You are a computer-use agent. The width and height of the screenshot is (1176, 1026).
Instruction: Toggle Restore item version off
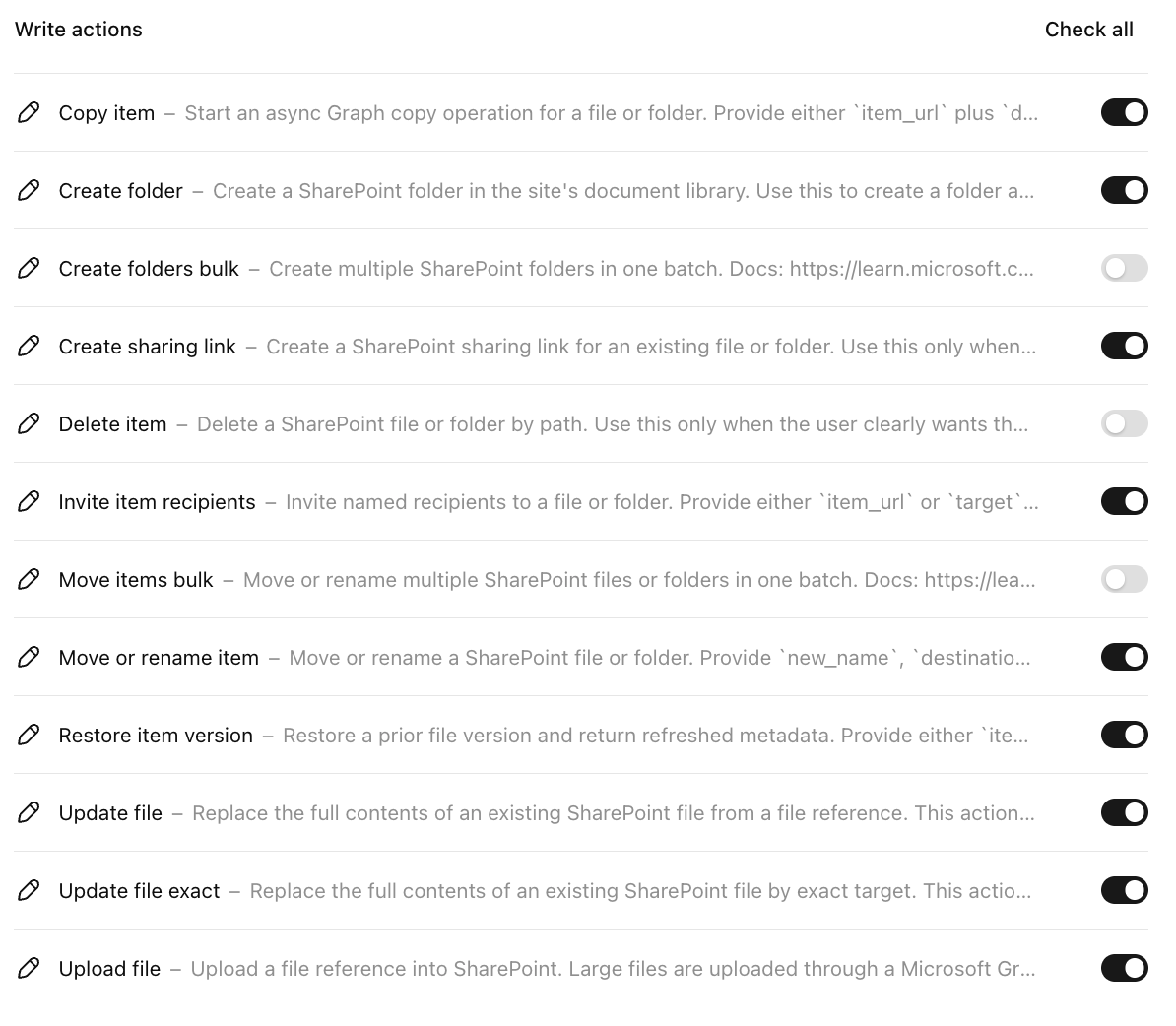[x=1124, y=735]
